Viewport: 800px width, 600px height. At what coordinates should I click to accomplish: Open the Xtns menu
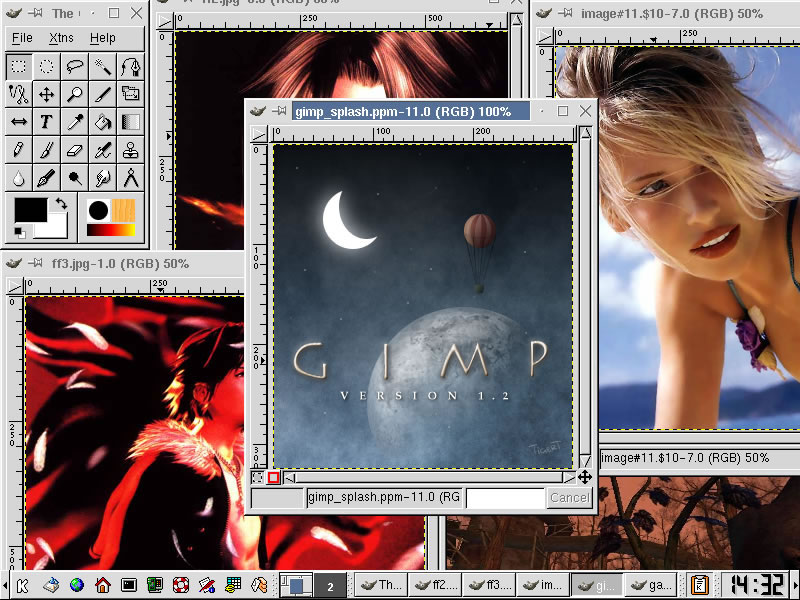61,38
